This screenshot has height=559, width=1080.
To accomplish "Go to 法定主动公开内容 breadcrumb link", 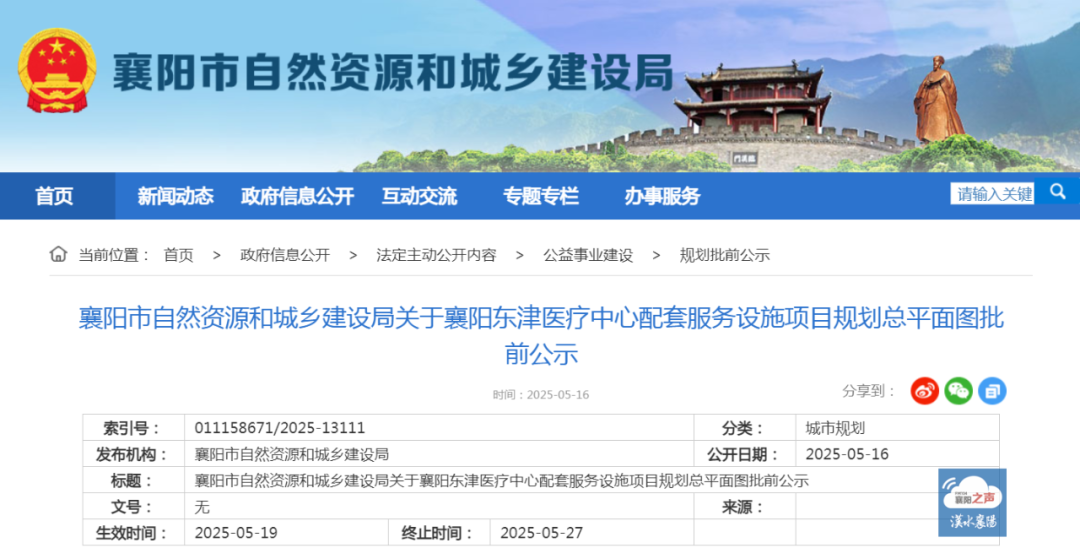I will tap(436, 255).
